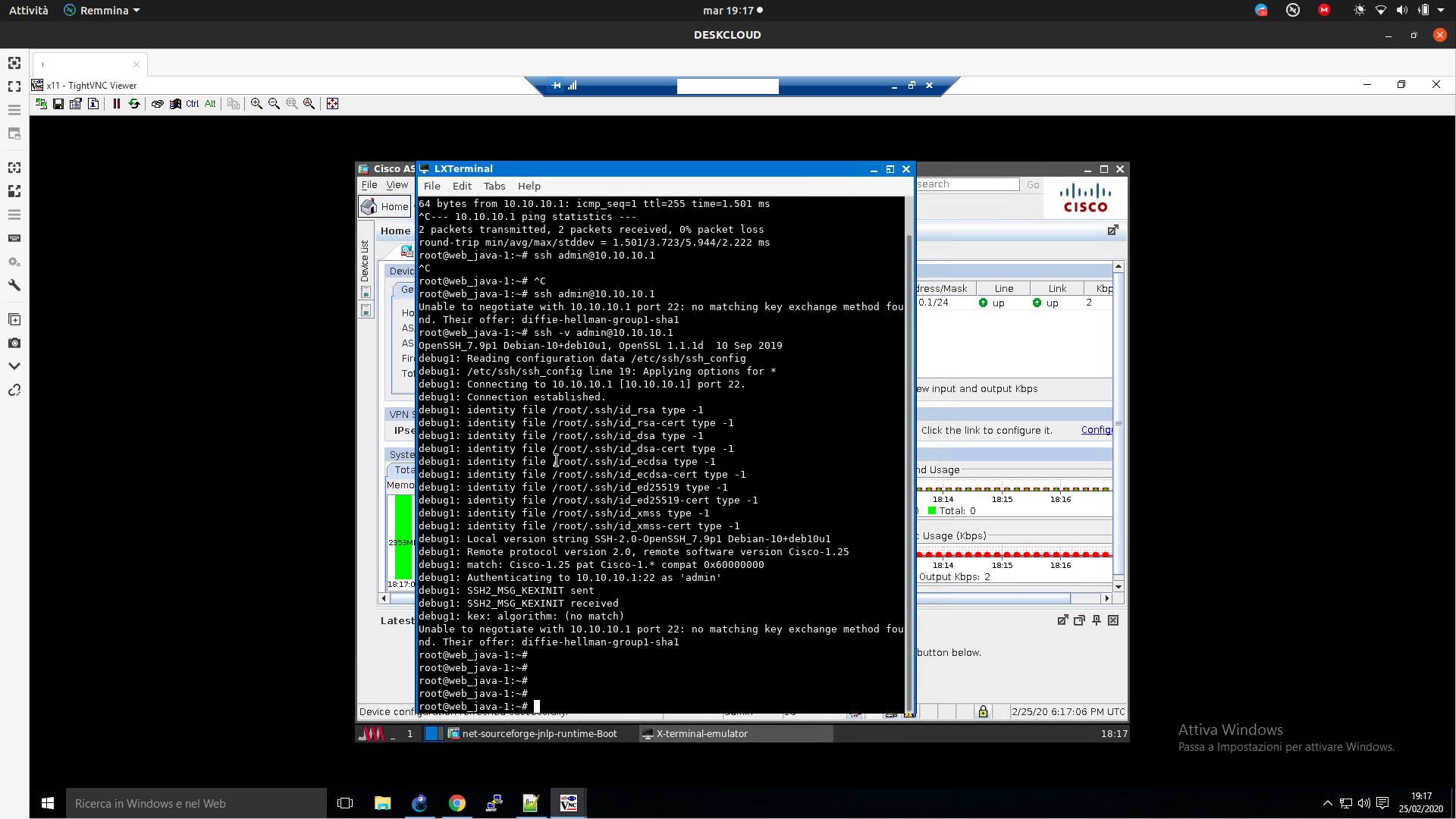The image size is (1456, 819).
Task: Toggle the Ctrl key button in TightVNC toolbar
Action: click(x=193, y=104)
